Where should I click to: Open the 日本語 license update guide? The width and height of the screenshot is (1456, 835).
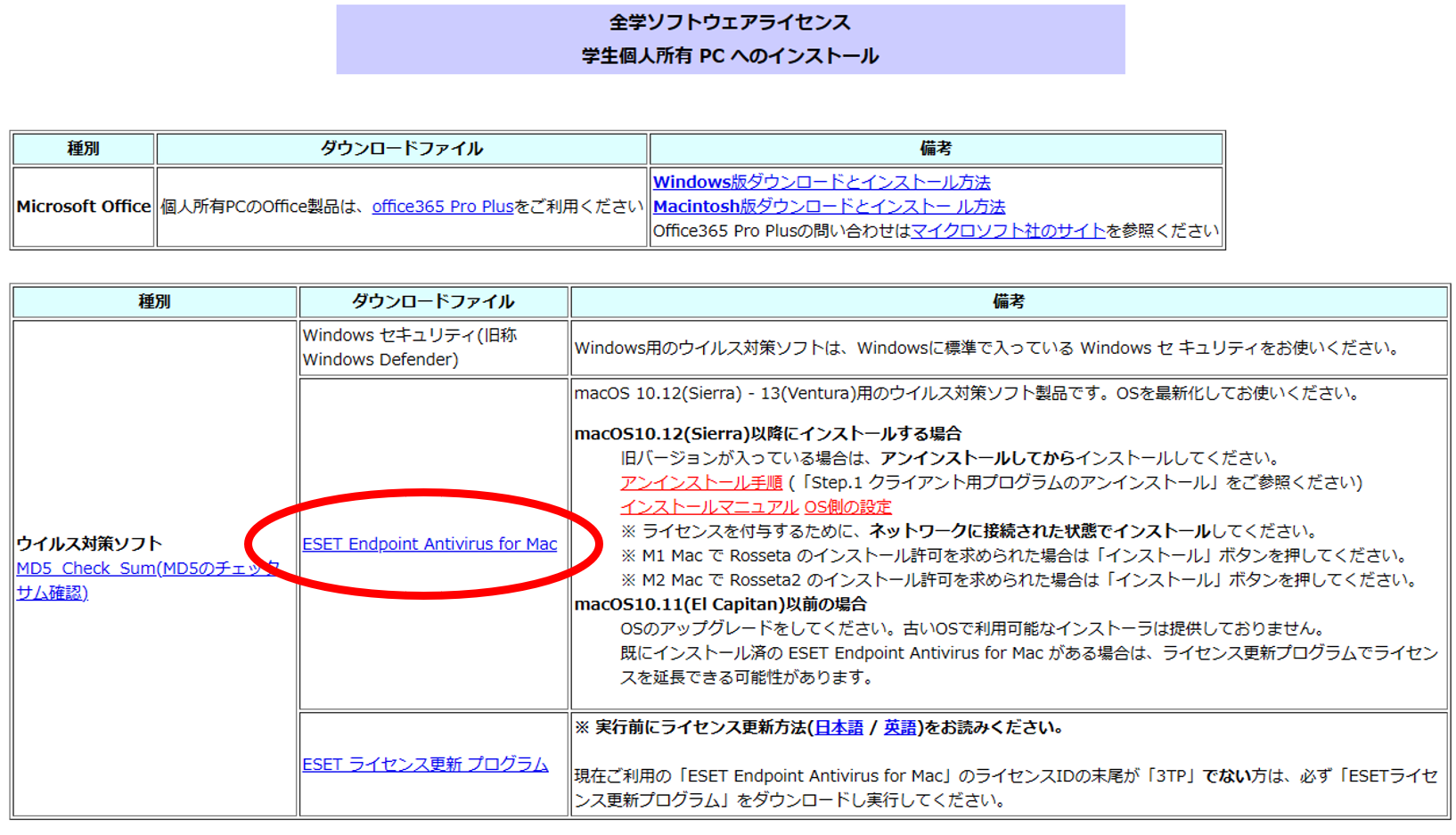[839, 727]
